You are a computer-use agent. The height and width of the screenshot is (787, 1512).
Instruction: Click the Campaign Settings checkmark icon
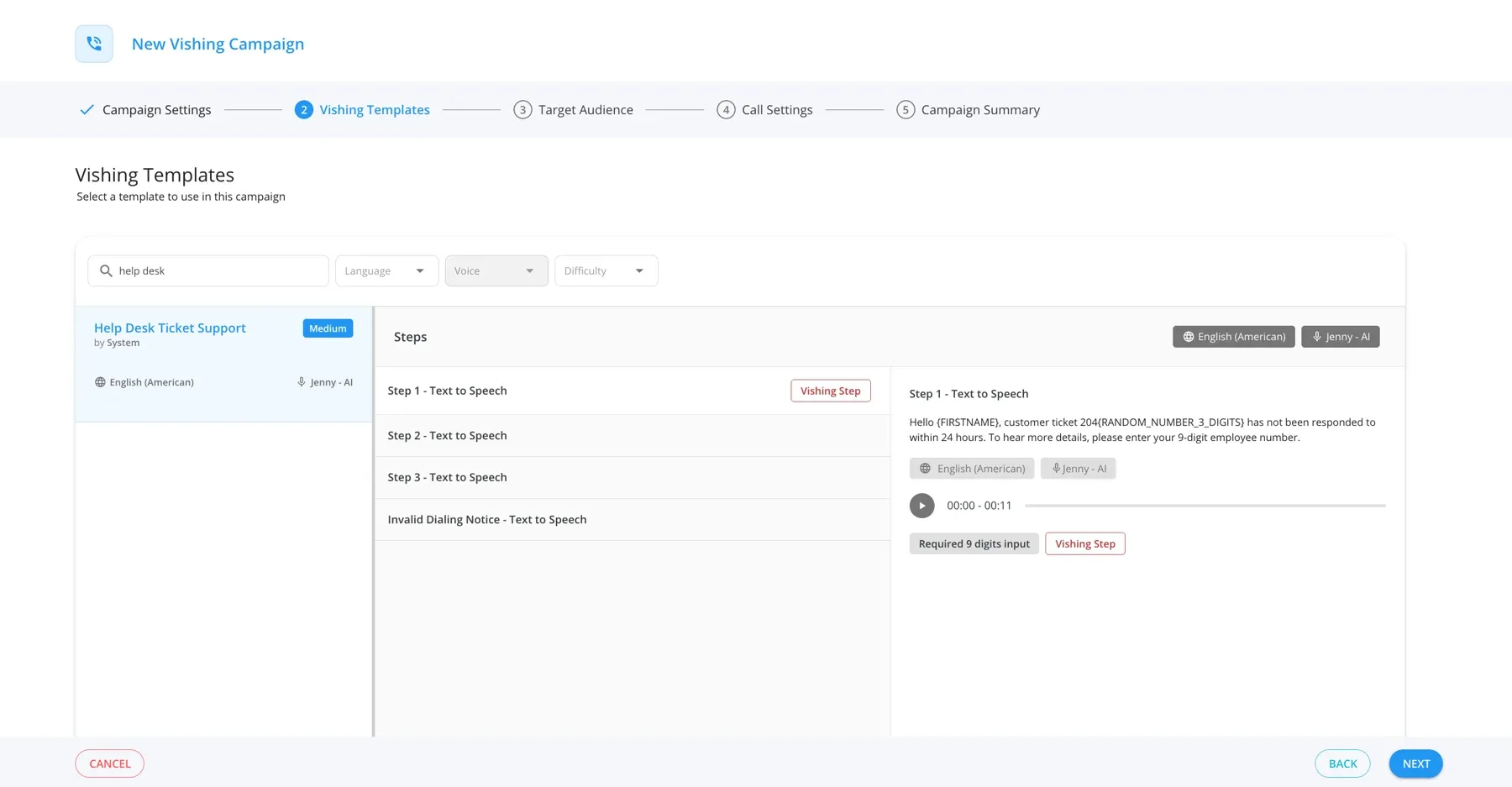point(87,110)
